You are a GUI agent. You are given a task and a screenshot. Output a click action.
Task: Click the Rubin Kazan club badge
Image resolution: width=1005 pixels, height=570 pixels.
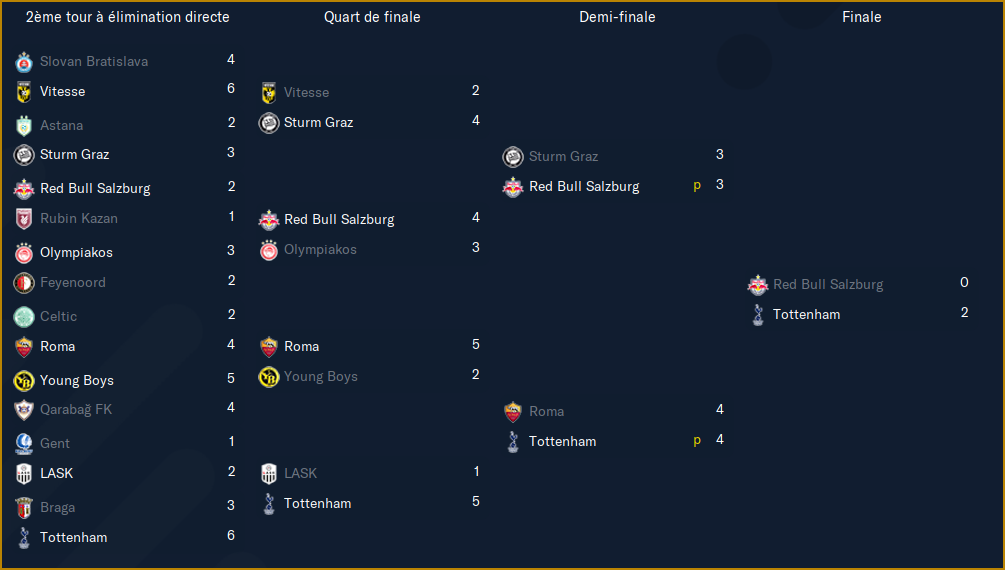coord(24,219)
